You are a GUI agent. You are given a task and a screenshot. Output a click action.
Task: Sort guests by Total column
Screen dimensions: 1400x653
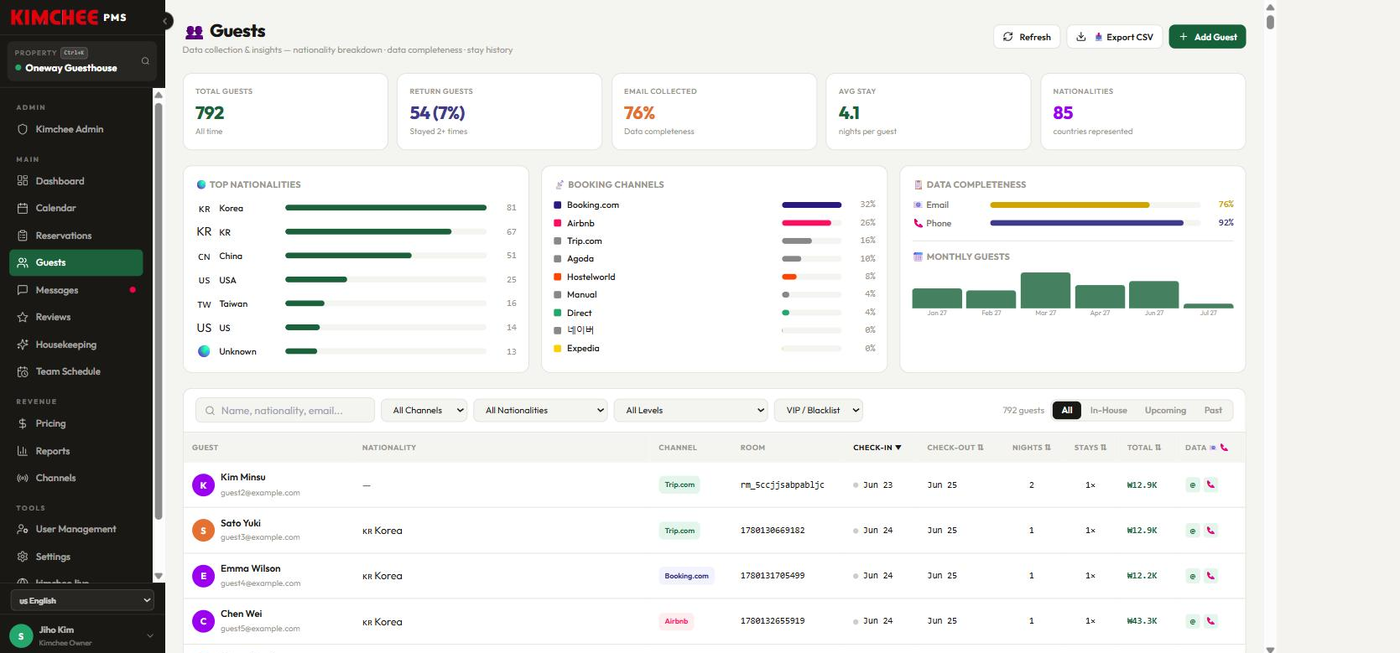pyautogui.click(x=1143, y=447)
